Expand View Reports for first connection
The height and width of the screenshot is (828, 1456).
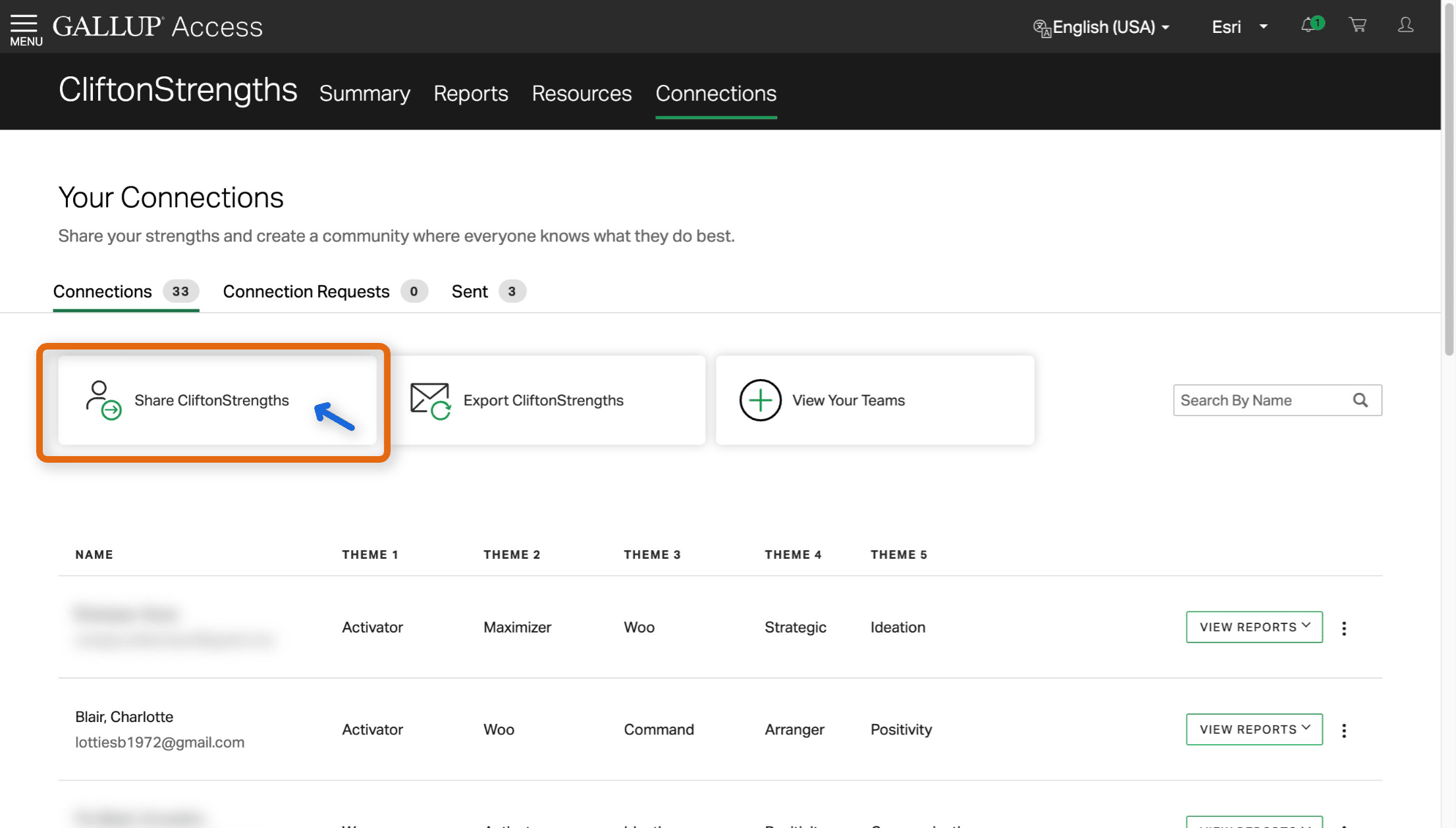1254,627
